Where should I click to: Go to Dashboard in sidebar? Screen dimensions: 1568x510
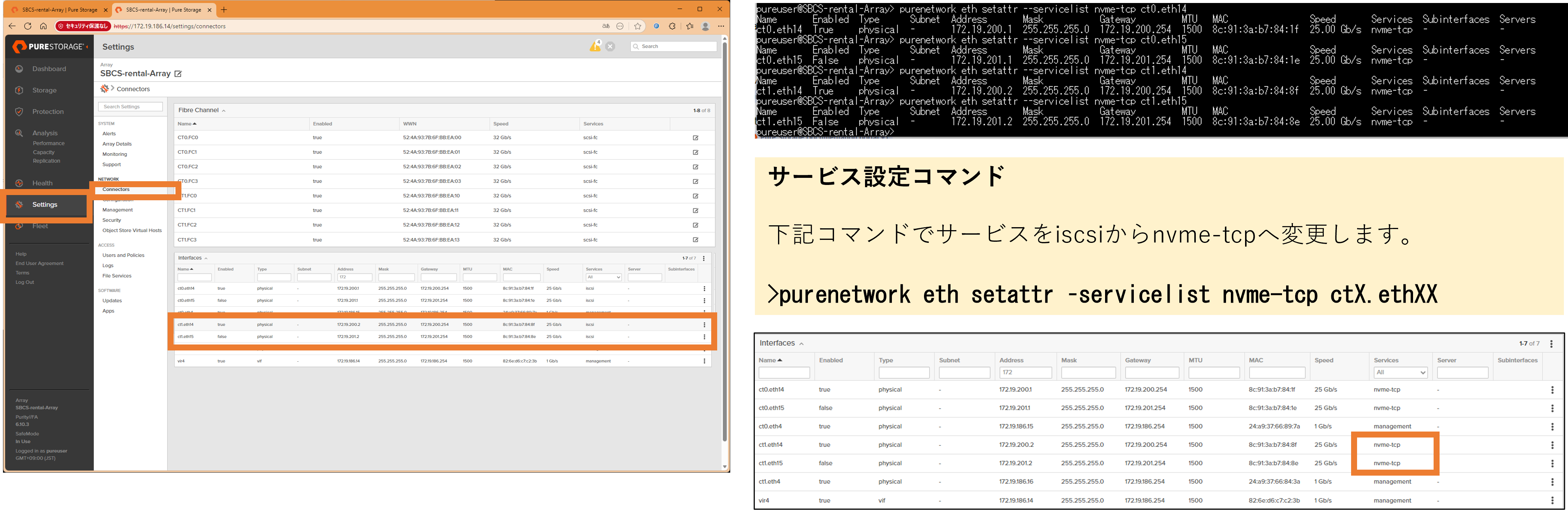[49, 69]
